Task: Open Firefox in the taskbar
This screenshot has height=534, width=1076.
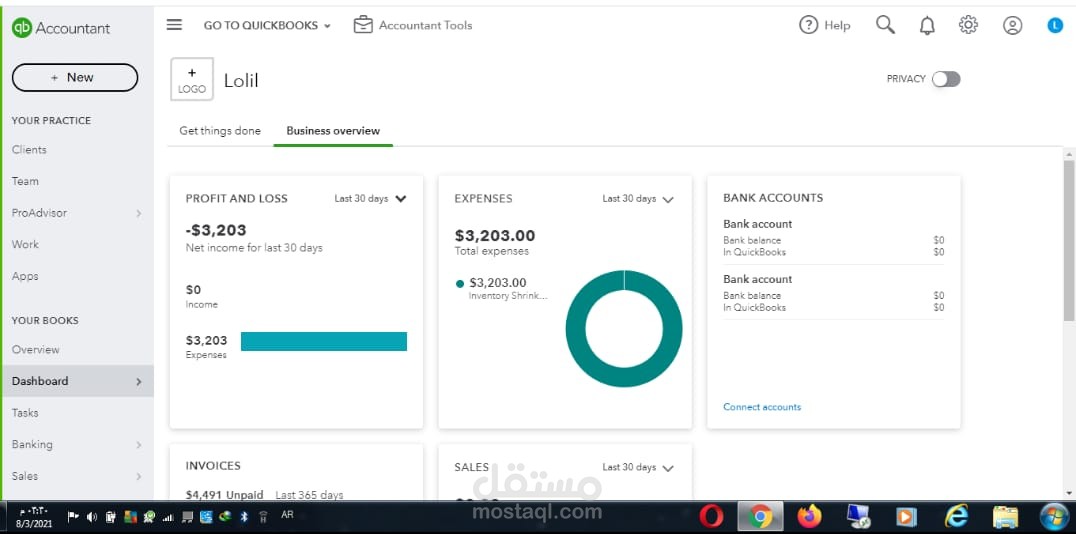Action: click(x=810, y=516)
